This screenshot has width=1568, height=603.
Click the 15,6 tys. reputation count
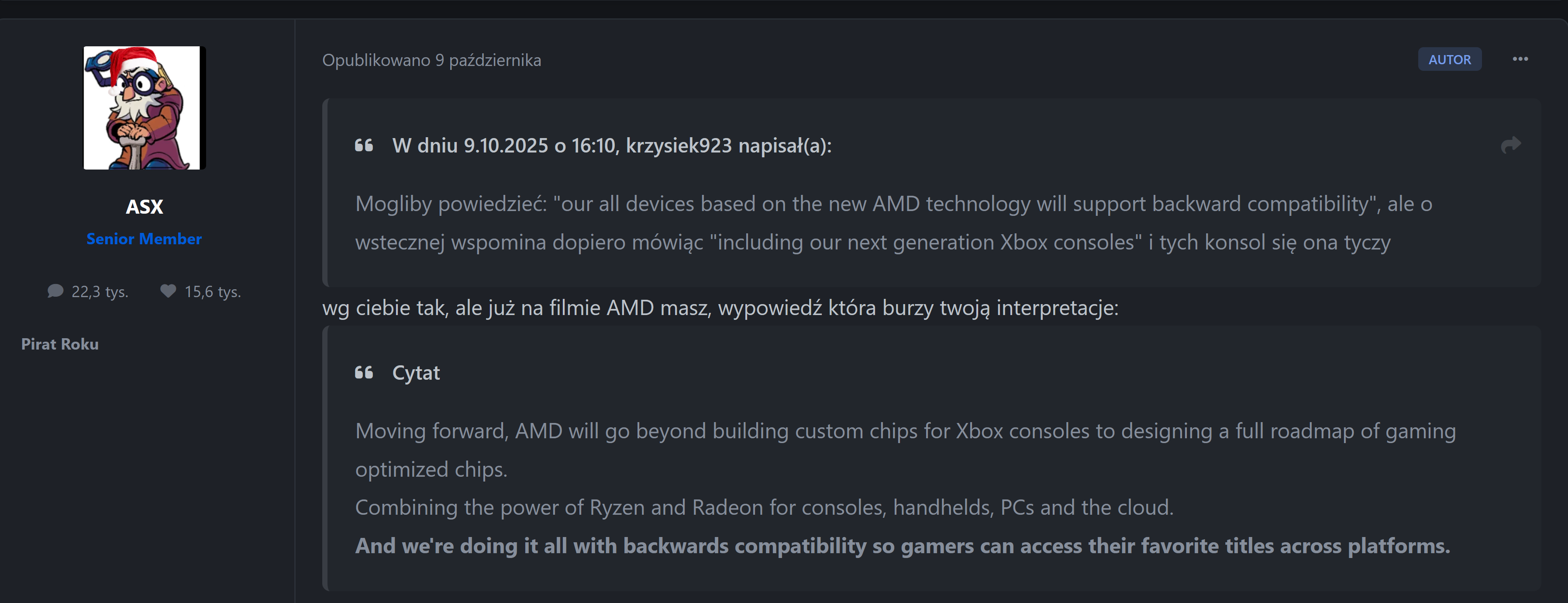pyautogui.click(x=213, y=292)
